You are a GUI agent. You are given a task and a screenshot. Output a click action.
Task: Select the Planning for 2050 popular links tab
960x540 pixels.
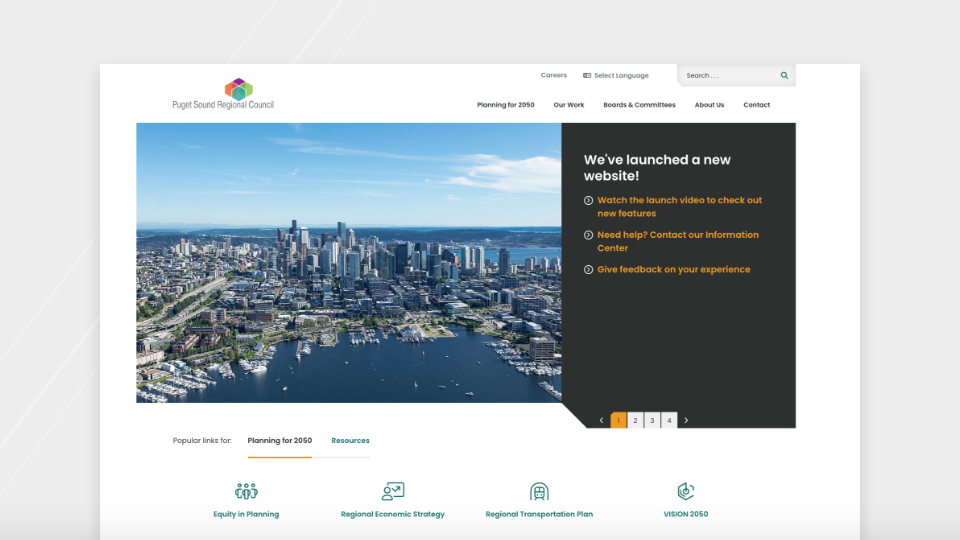pos(280,441)
